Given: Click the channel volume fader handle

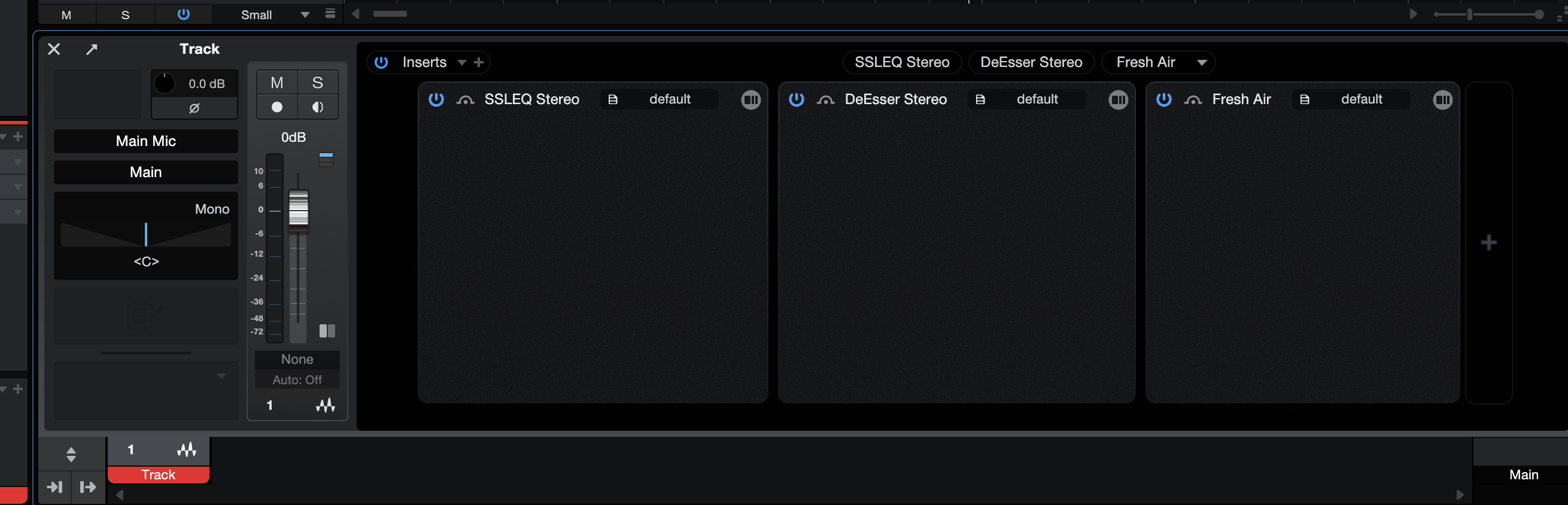Looking at the screenshot, I should (298, 210).
